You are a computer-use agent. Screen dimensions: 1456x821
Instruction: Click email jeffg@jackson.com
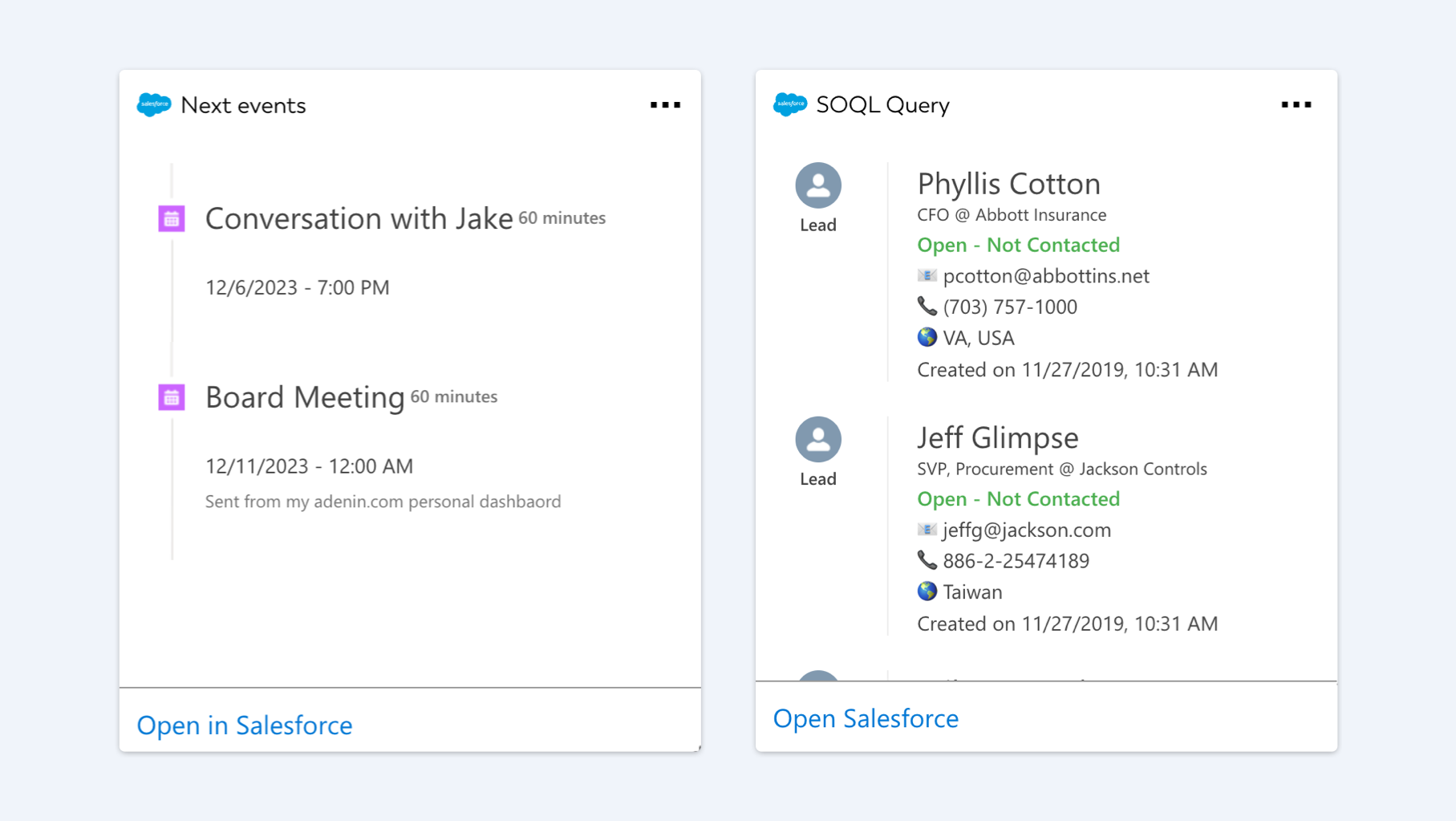pyautogui.click(x=1027, y=530)
